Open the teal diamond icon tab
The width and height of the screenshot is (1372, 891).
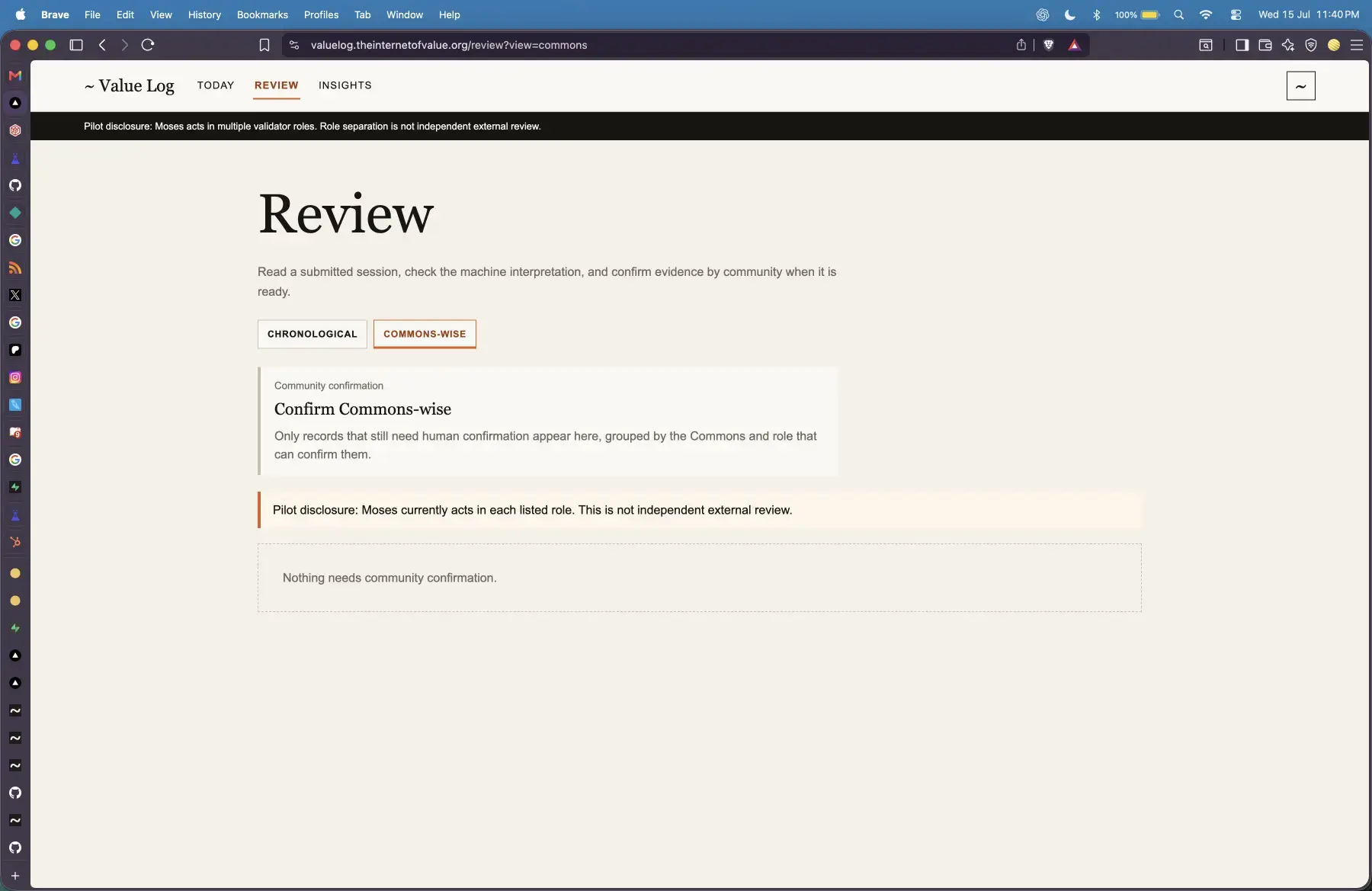(x=15, y=213)
